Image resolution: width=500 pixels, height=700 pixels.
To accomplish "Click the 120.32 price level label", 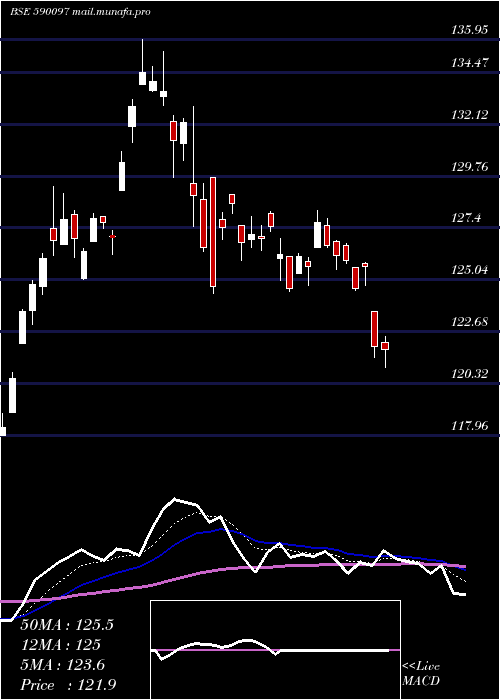I will pyautogui.click(x=470, y=374).
